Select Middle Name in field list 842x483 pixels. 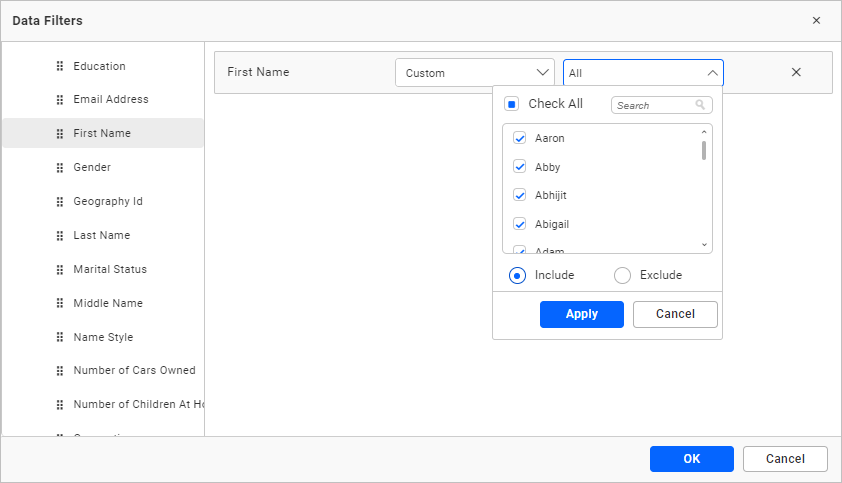pyautogui.click(x=108, y=303)
